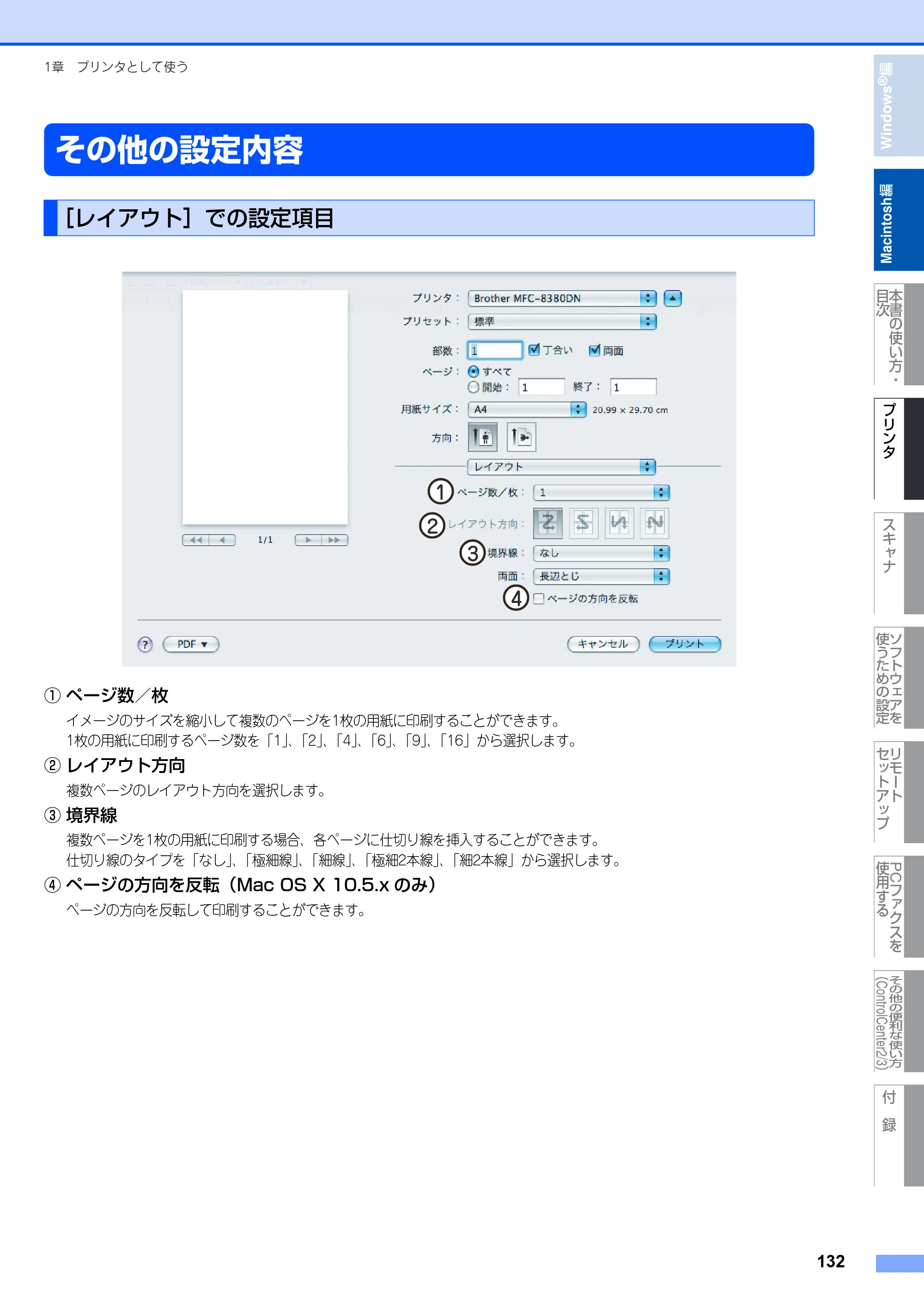
Task: Open the プリンタ Brother MFC-8380DN dropdown
Action: pos(562,298)
